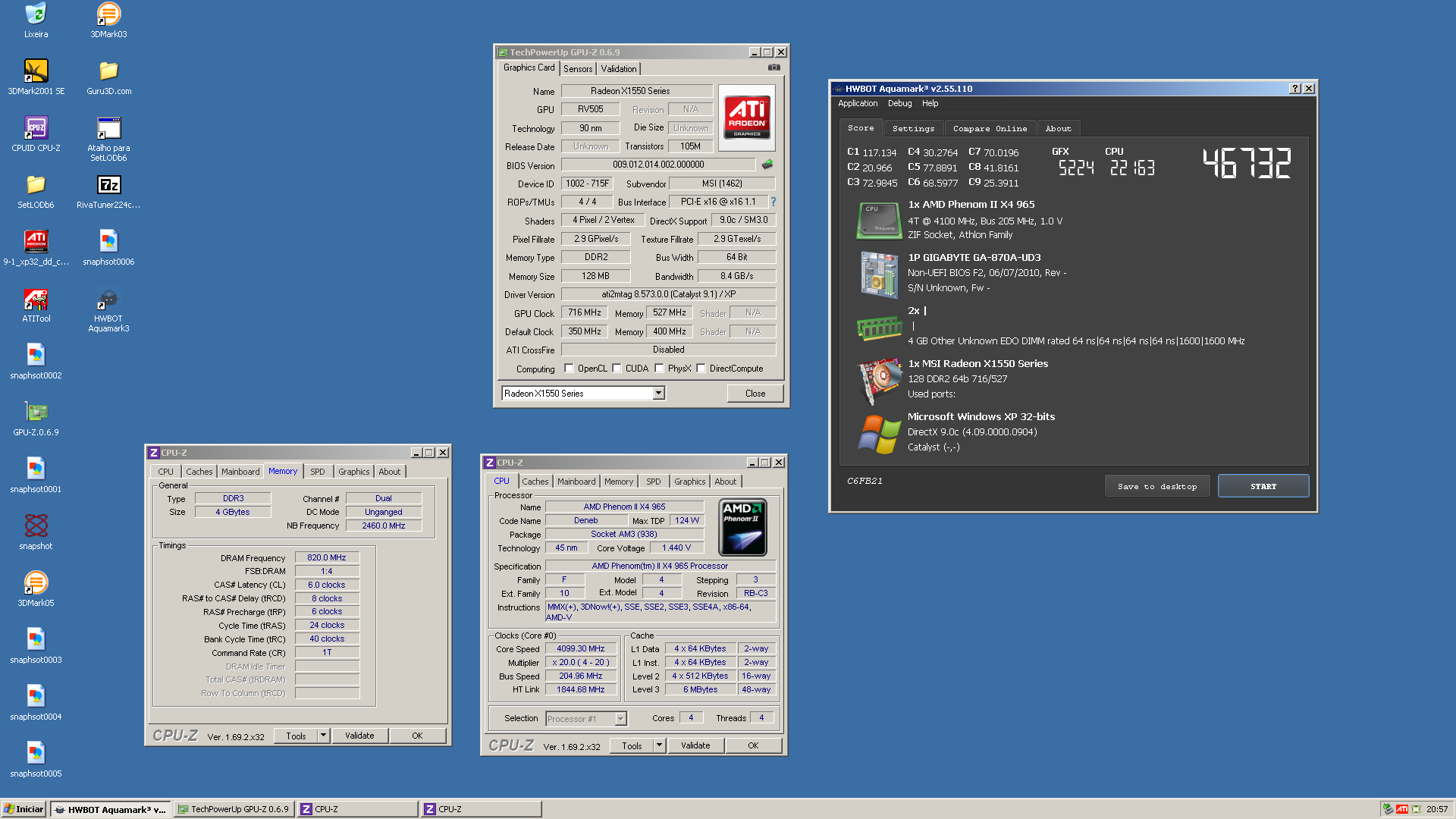Open the Application menu in Aquamark
The width and height of the screenshot is (1456, 819).
[858, 104]
